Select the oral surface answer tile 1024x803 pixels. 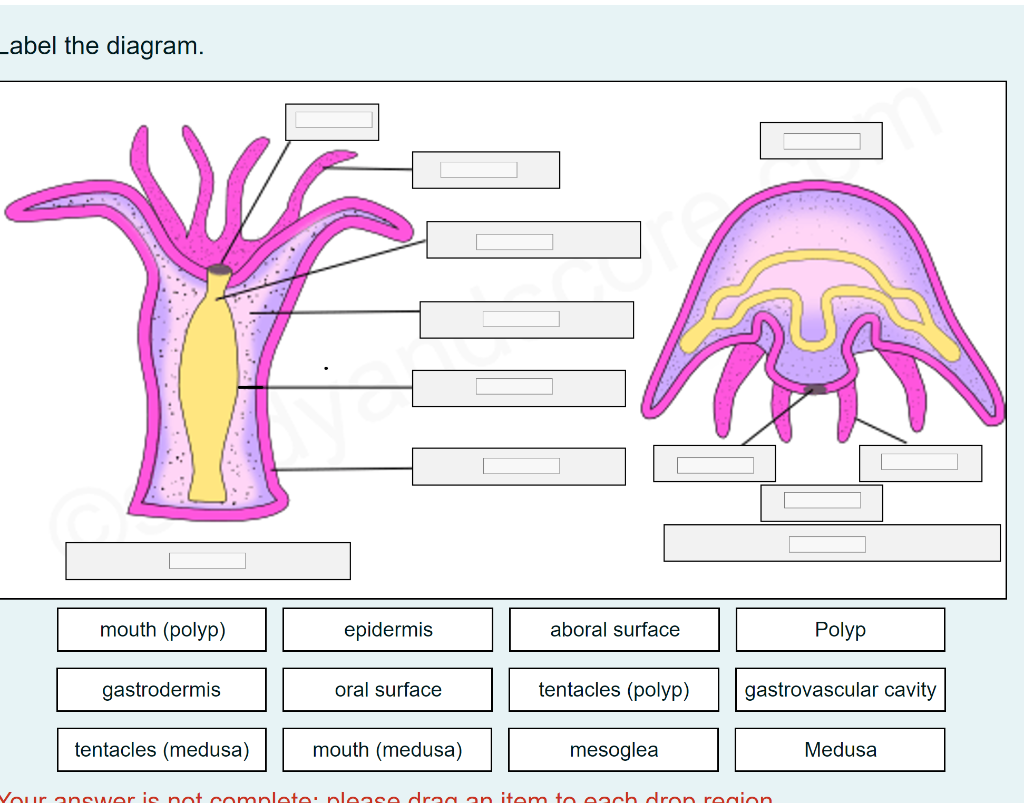pos(387,689)
